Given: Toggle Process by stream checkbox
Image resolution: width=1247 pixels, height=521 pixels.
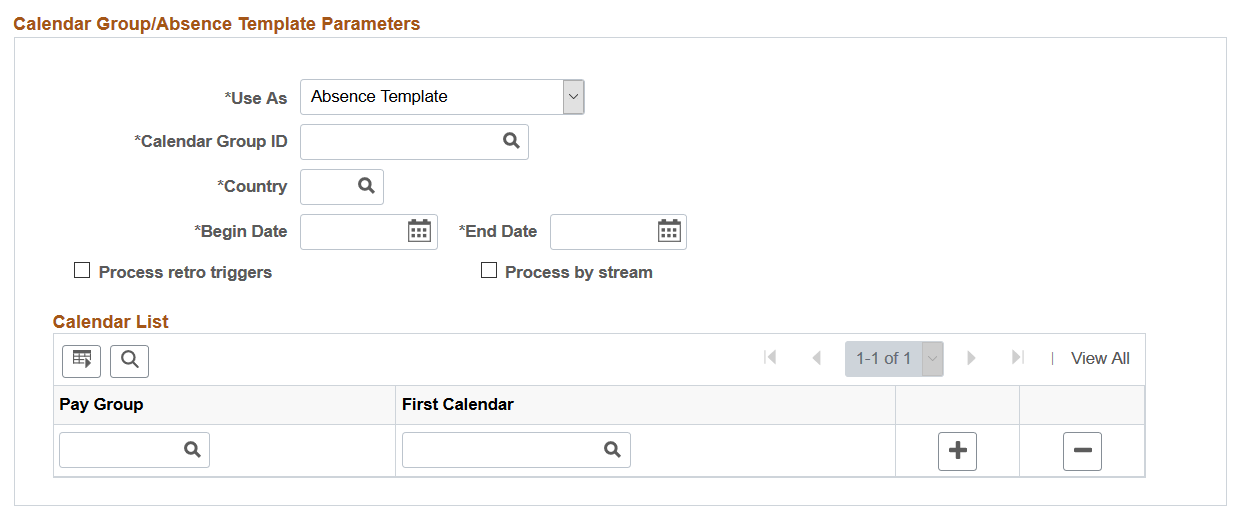Looking at the screenshot, I should click(x=489, y=271).
